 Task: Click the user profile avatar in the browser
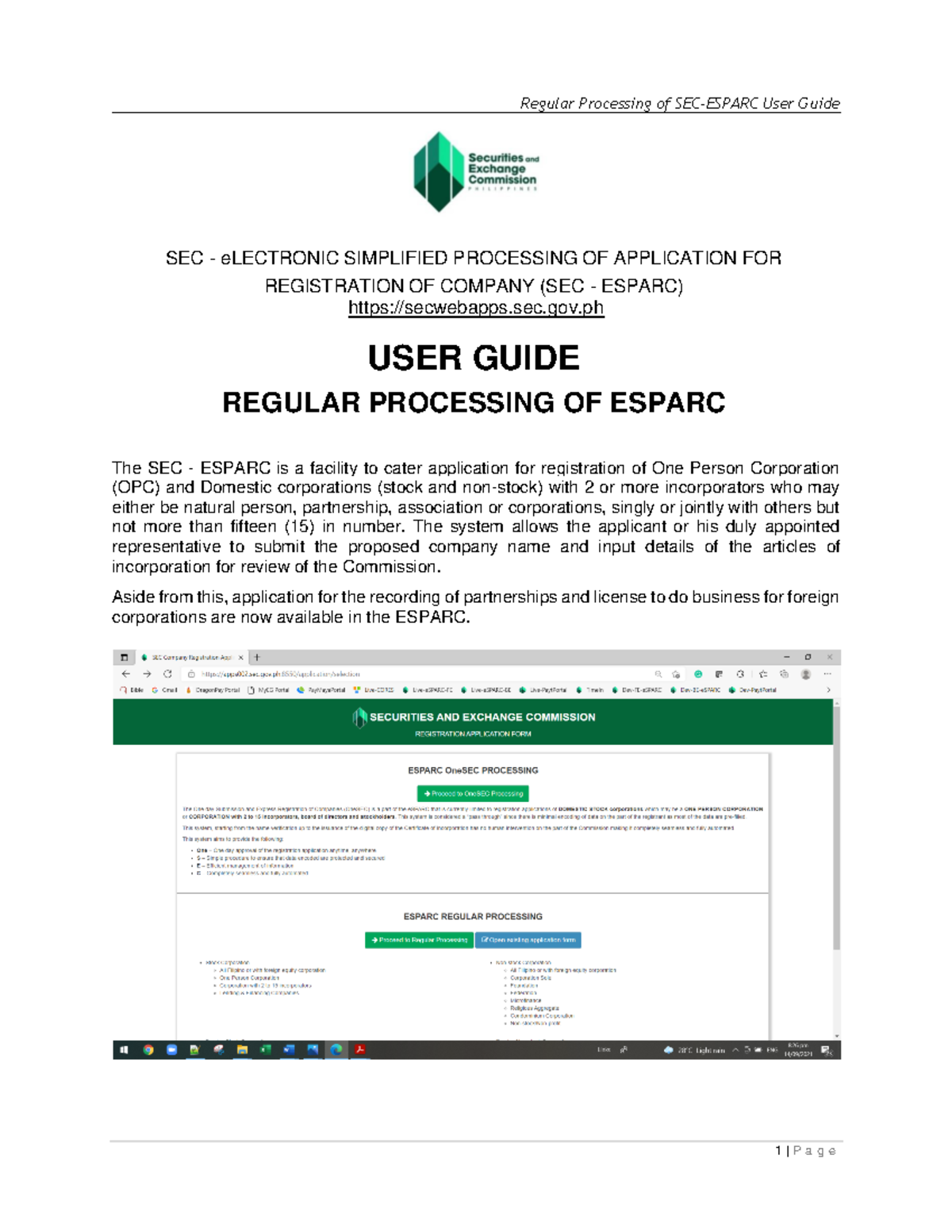coord(805,674)
